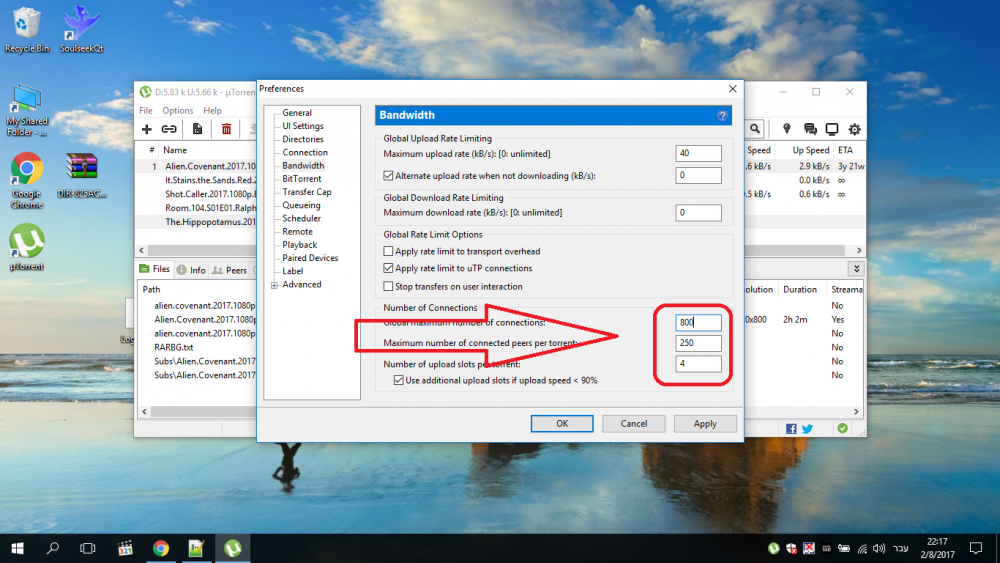Select Queueing in preferences tree
This screenshot has width=1000, height=563.
(x=301, y=205)
